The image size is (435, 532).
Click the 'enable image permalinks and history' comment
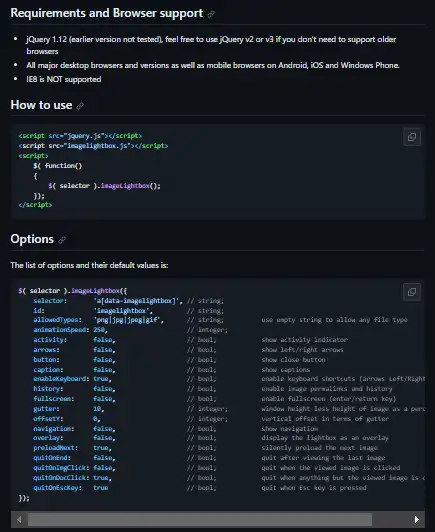pos(327,389)
